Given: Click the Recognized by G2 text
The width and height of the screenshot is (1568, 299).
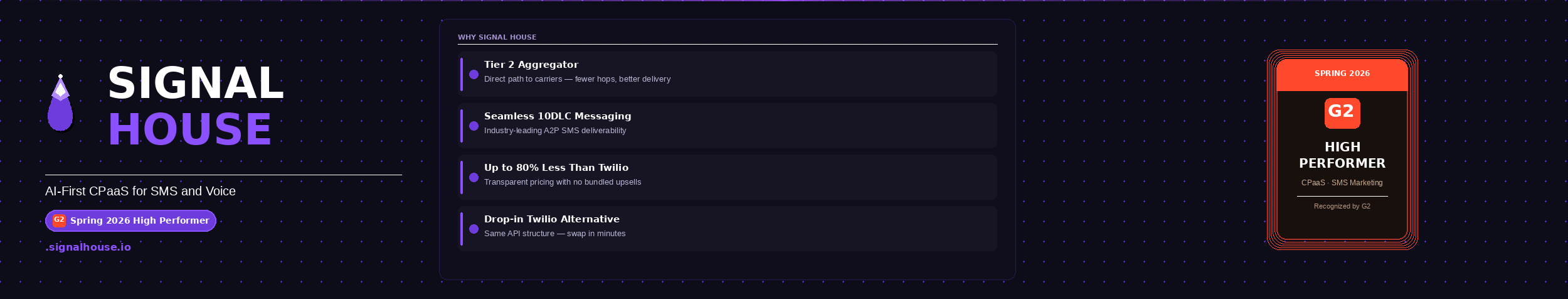Looking at the screenshot, I should pyautogui.click(x=1342, y=206).
